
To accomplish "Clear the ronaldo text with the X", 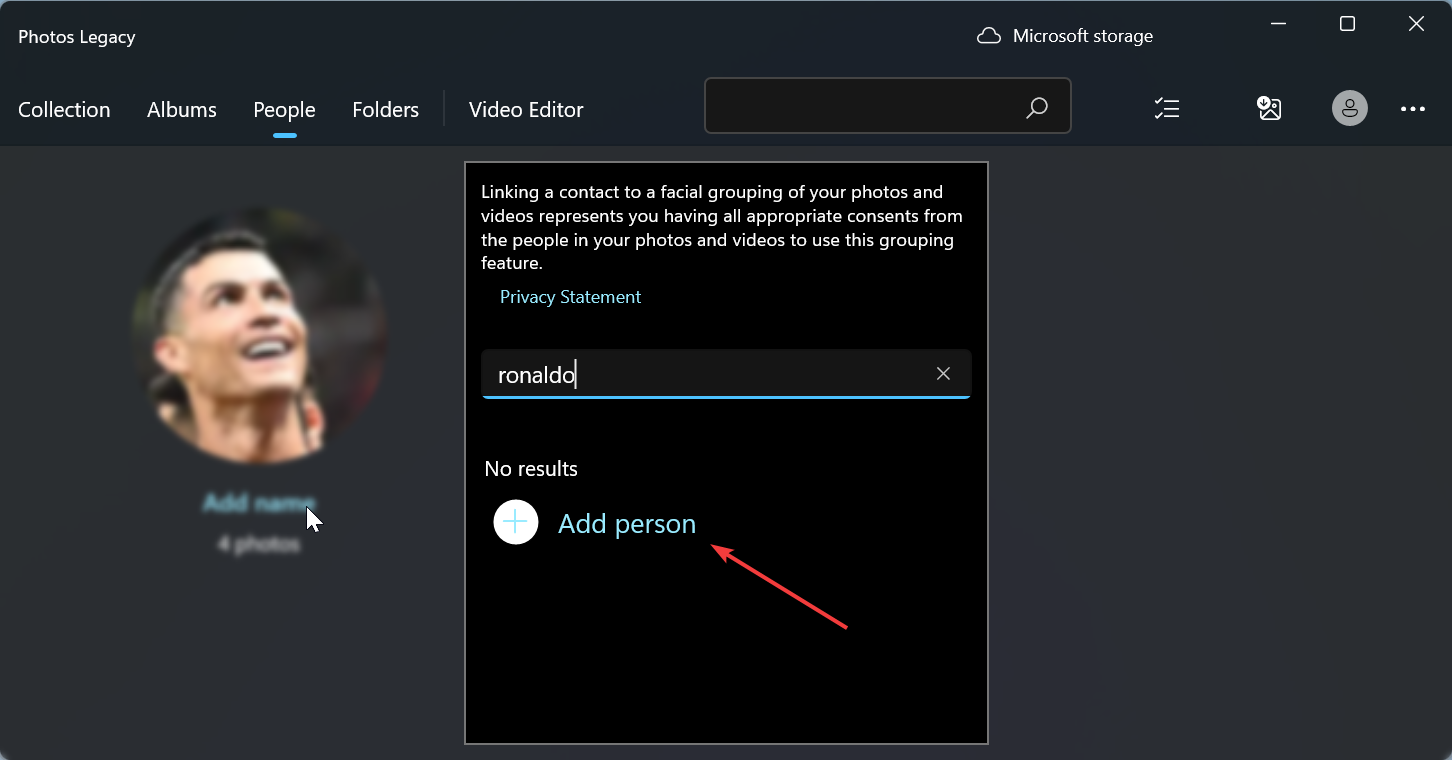I will [x=943, y=373].
